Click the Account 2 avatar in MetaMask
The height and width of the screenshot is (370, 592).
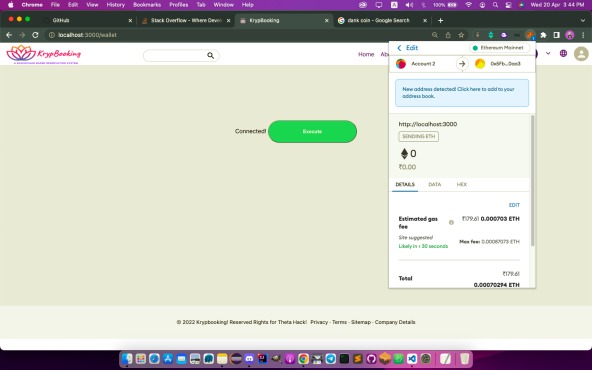coord(401,64)
